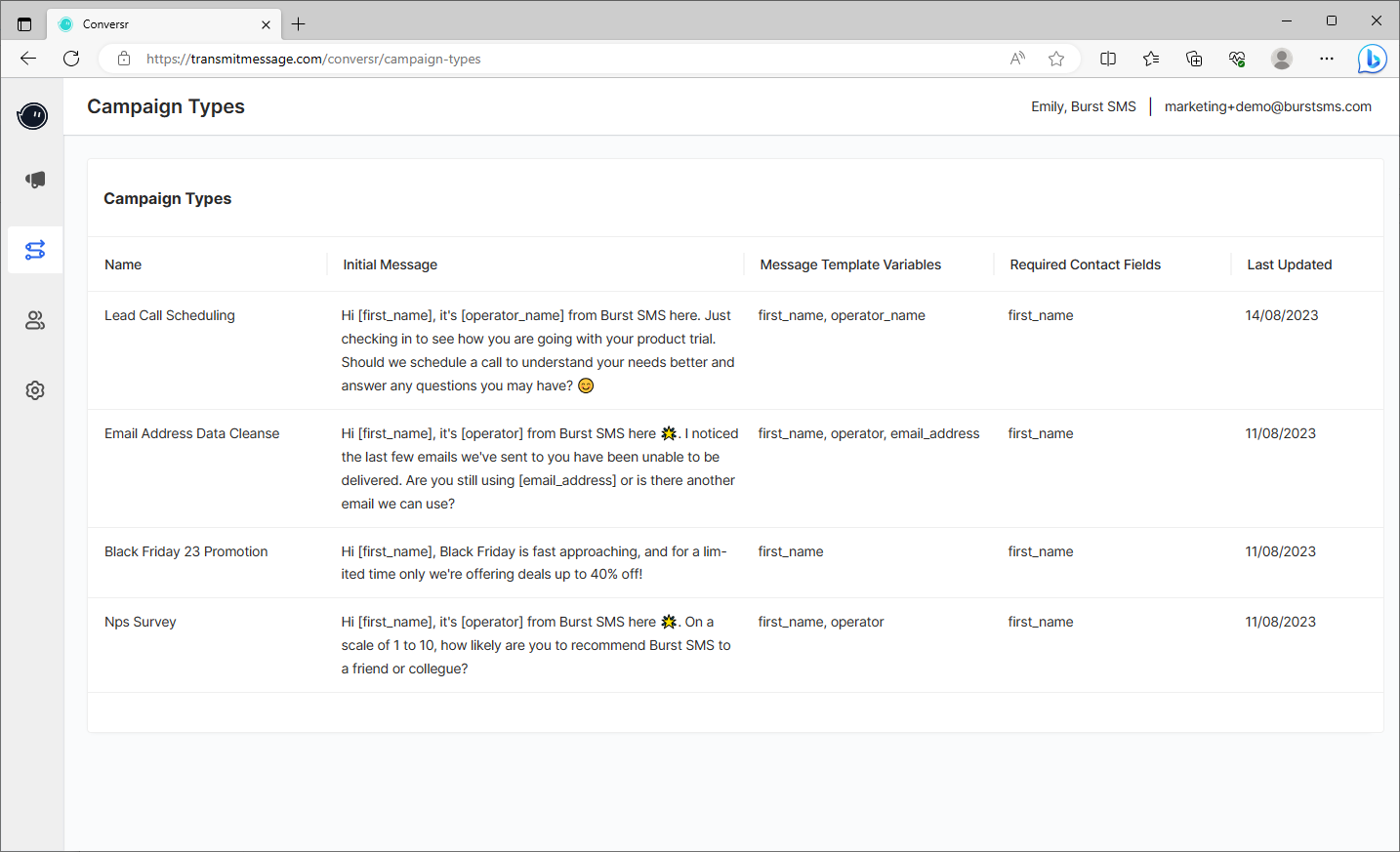Open the Nps Survey campaign type
This screenshot has width=1400, height=852.
pyautogui.click(x=141, y=622)
